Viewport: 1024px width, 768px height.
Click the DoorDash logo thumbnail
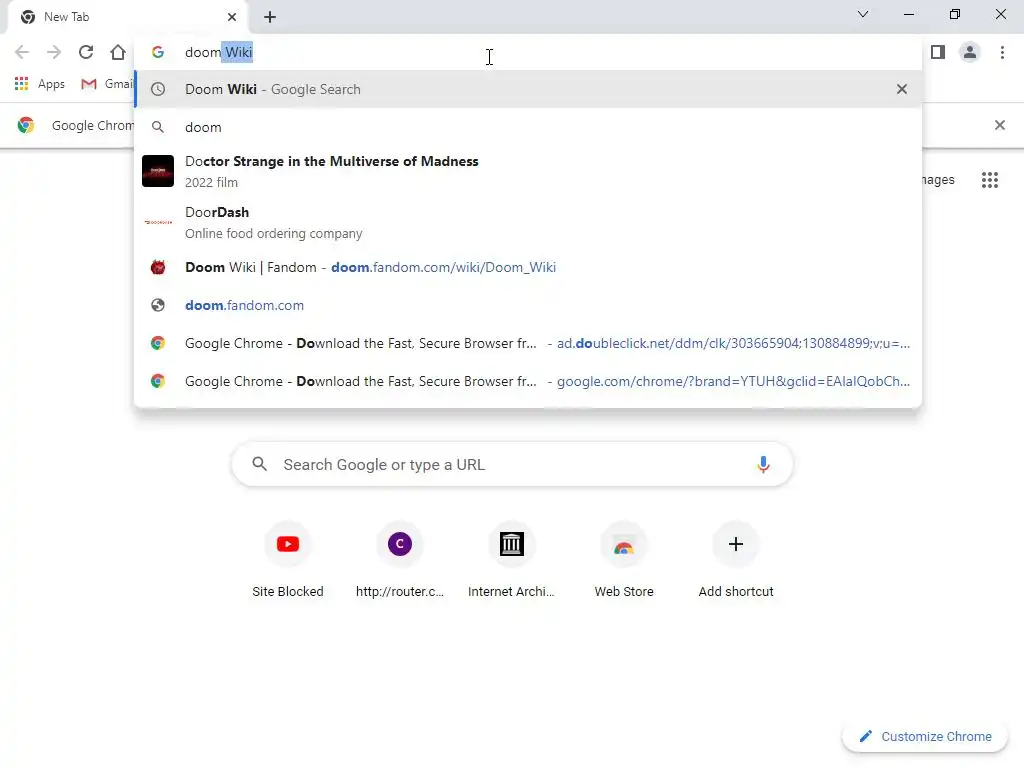[x=158, y=222]
